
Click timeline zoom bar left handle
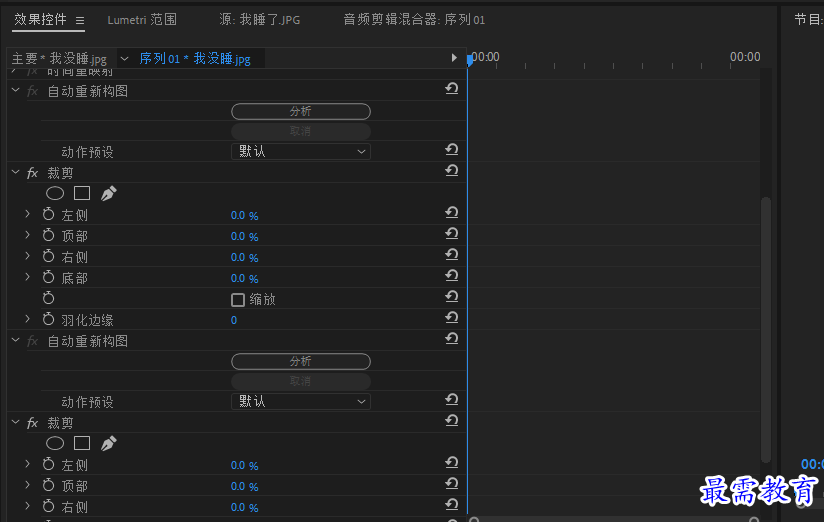coord(474,520)
